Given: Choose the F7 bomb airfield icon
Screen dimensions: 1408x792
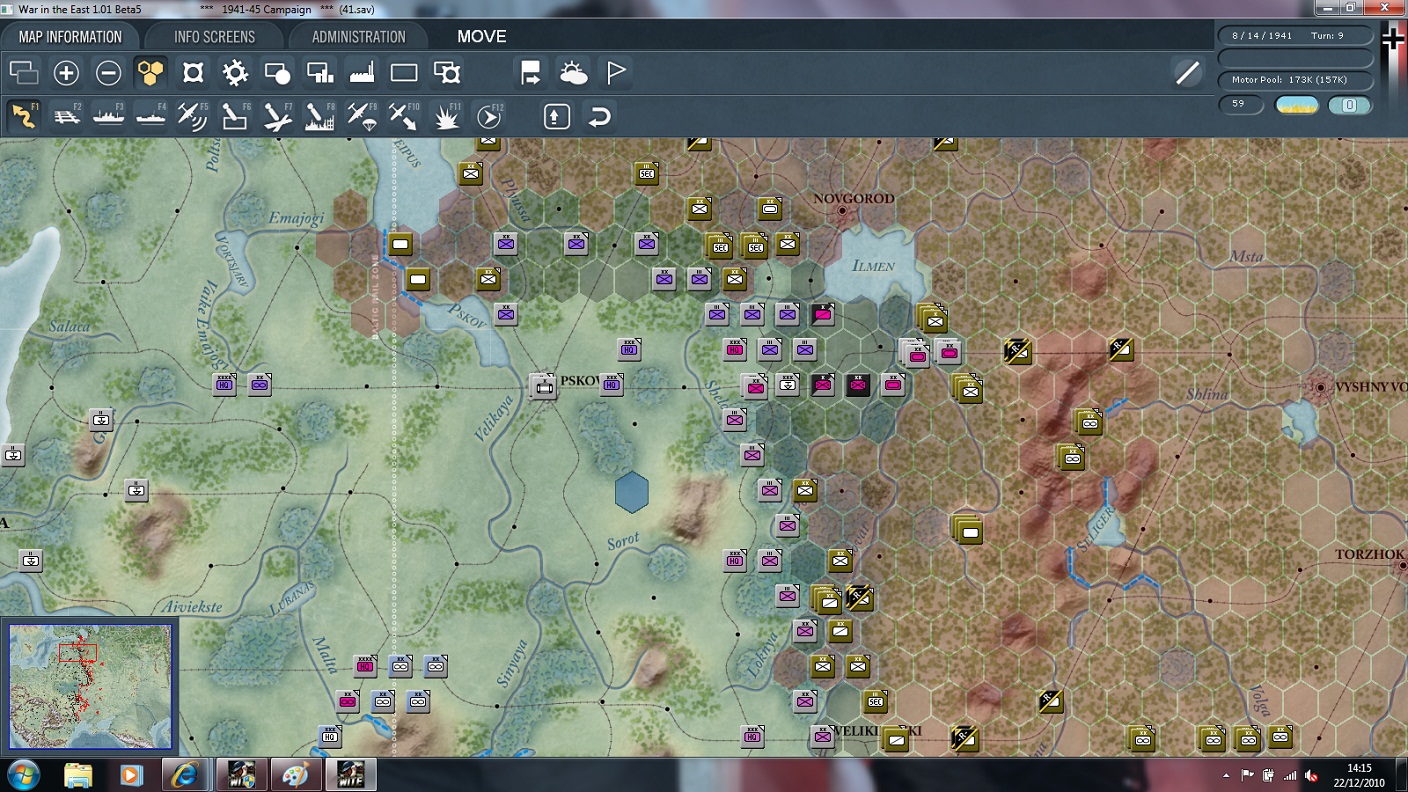Looking at the screenshot, I should 277,116.
